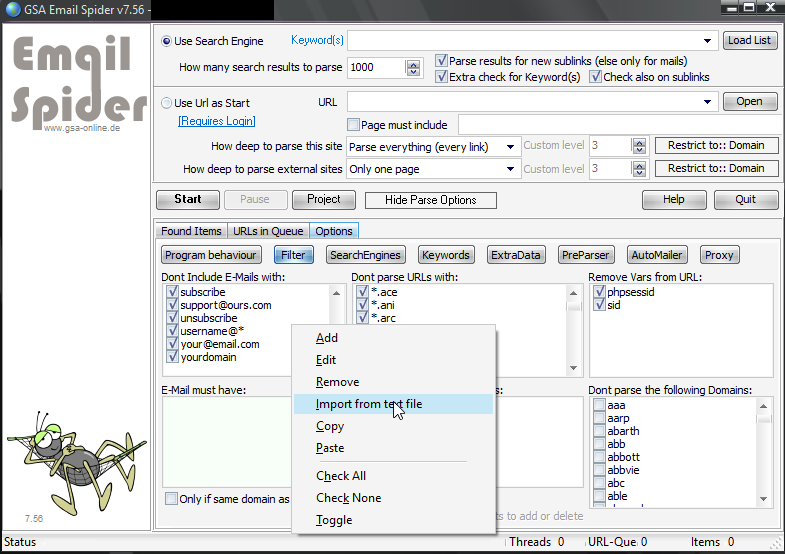Viewport: 785px width, 554px height.
Task: Uncheck the yourdomain filter entry
Action: pyautogui.click(x=172, y=357)
